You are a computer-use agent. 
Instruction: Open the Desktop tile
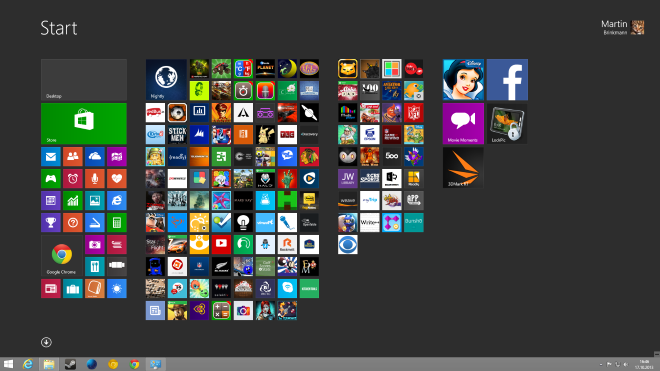click(84, 80)
